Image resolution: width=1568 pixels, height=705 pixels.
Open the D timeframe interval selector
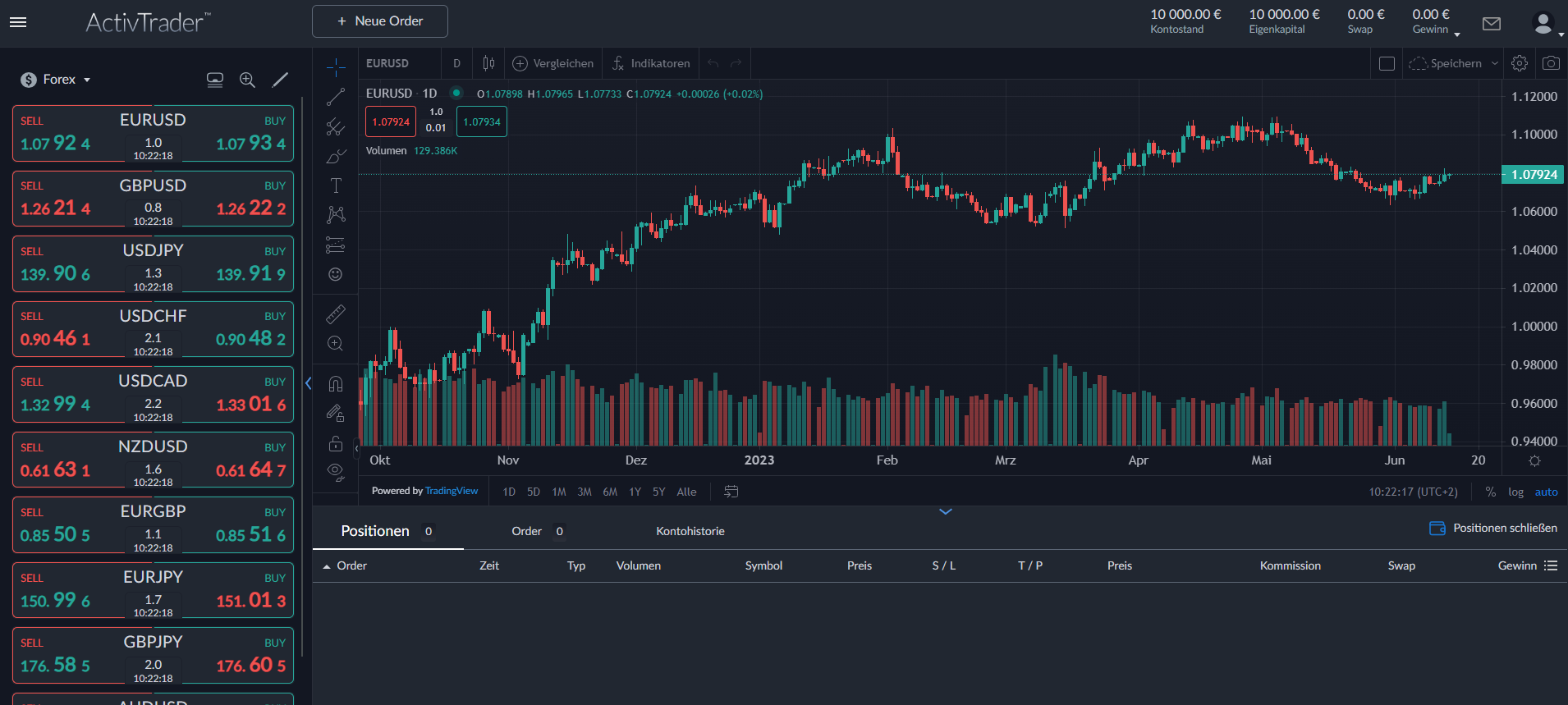click(x=457, y=63)
